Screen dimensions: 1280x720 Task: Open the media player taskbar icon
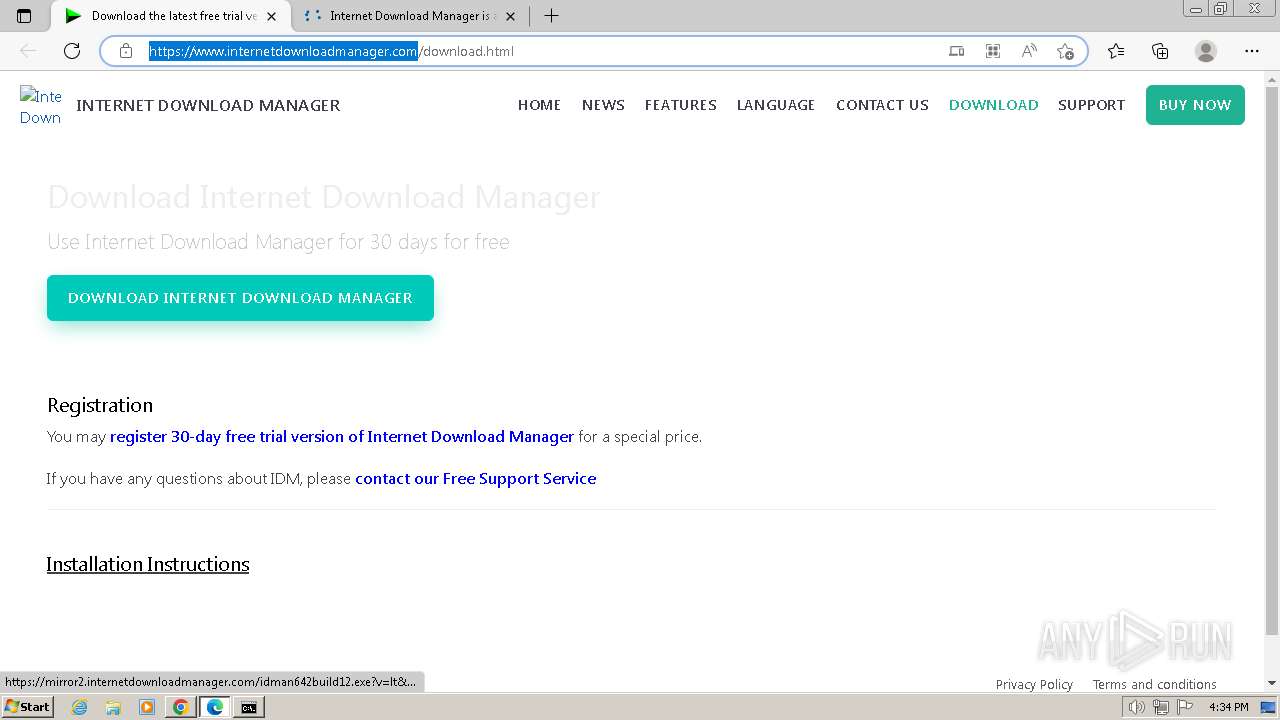tap(147, 707)
